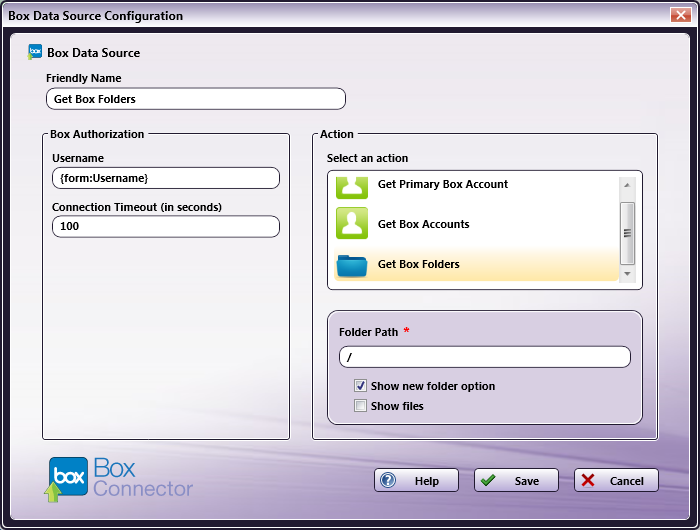Screen dimensions: 700x530
Task: Close the Box Data Source Configuration window
Action: coord(680,15)
